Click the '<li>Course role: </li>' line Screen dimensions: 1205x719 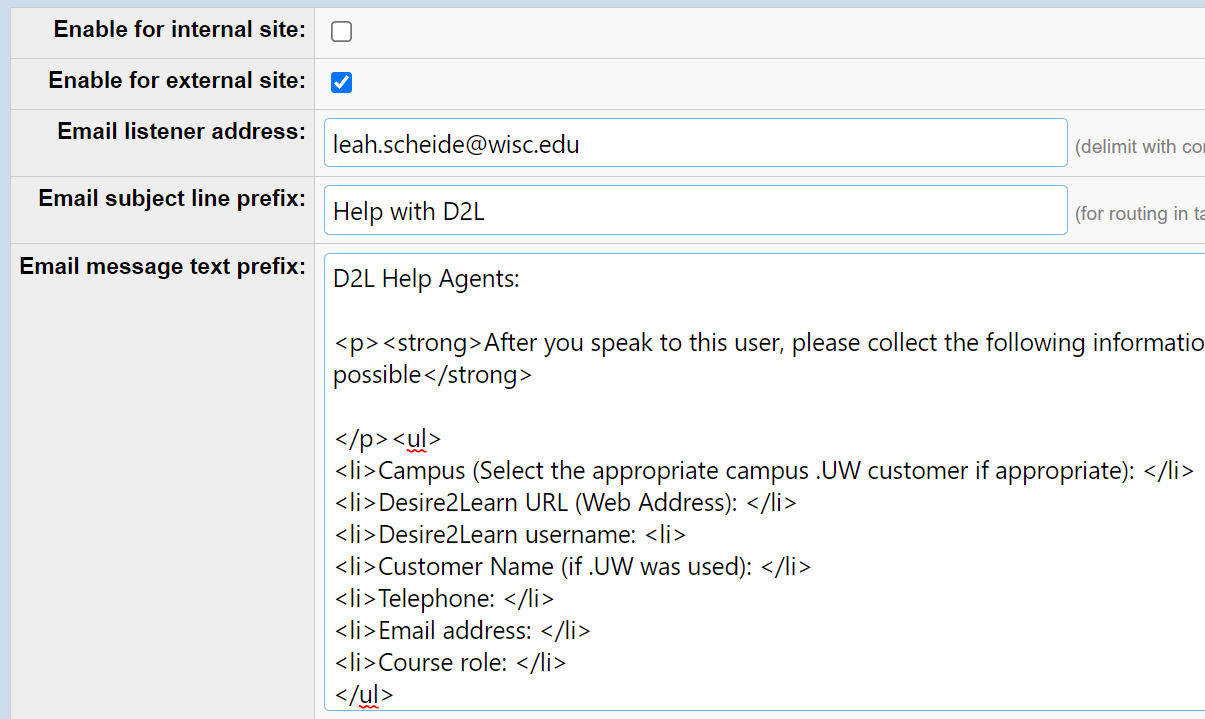point(450,663)
